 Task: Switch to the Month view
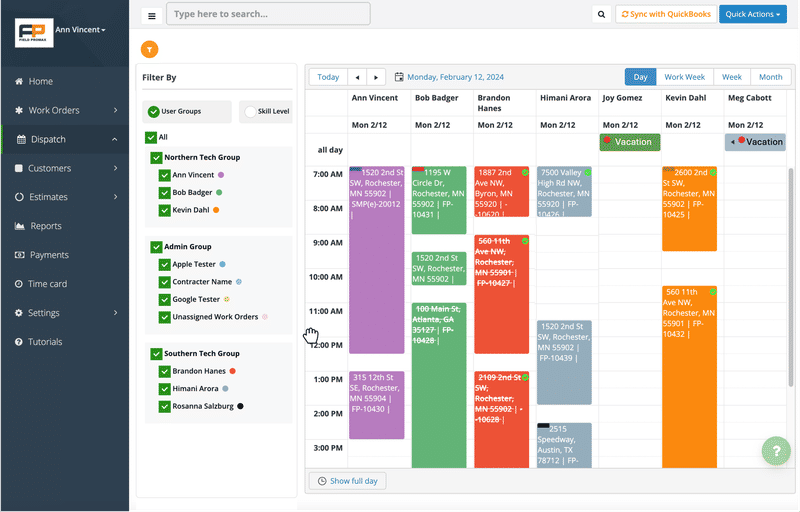[770, 77]
